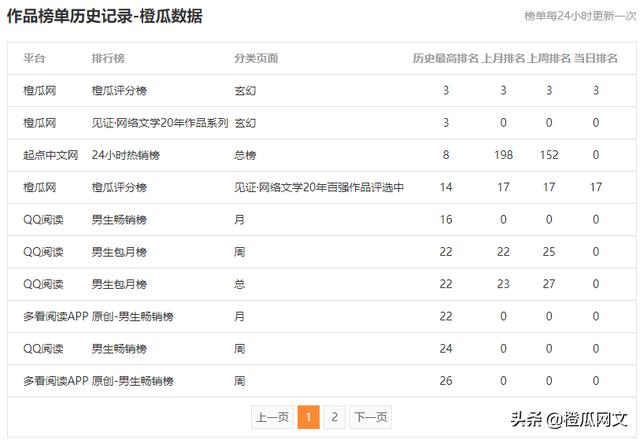Select the 见证·网络文学20年作品系列 cell
Screen dimensions: 640x440
[160, 123]
